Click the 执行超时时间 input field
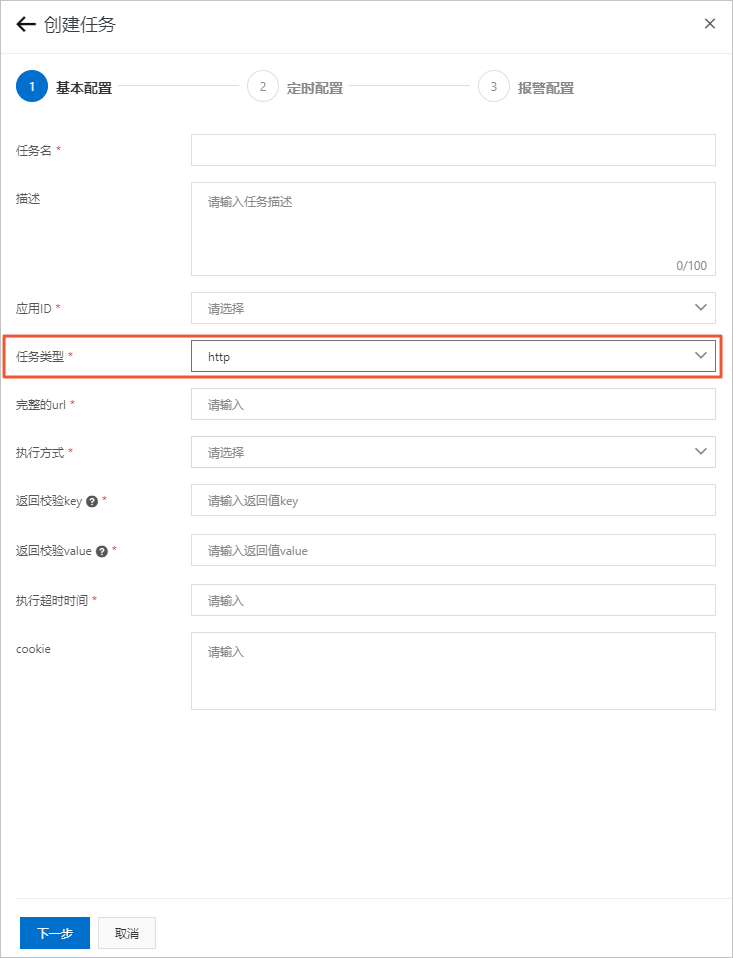The height and width of the screenshot is (958, 733). 453,600
